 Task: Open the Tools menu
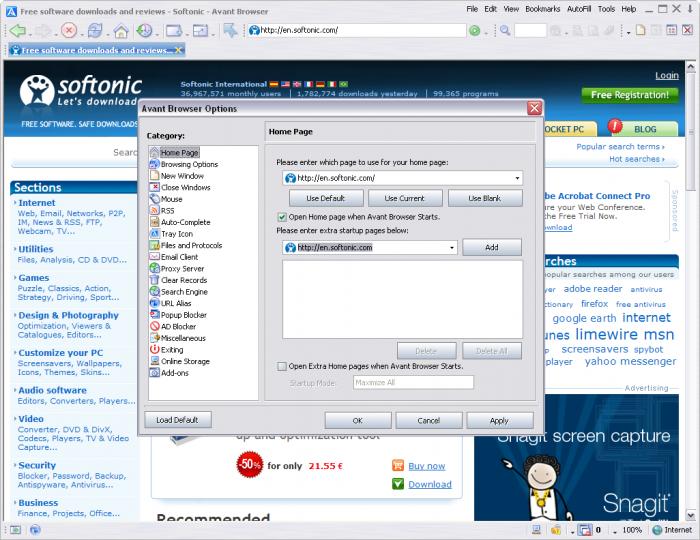click(606, 9)
